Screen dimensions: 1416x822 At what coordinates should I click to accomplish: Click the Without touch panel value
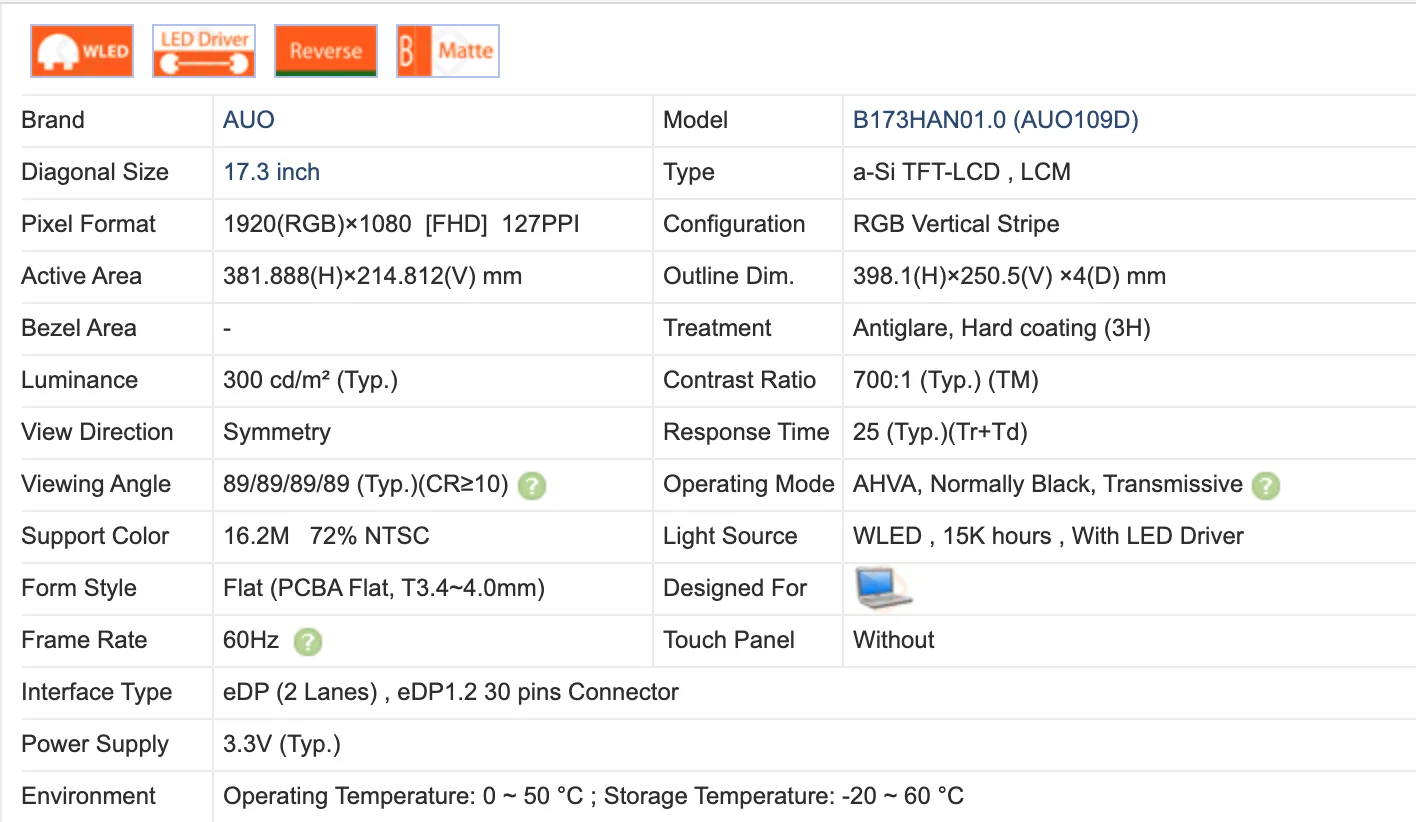[894, 640]
